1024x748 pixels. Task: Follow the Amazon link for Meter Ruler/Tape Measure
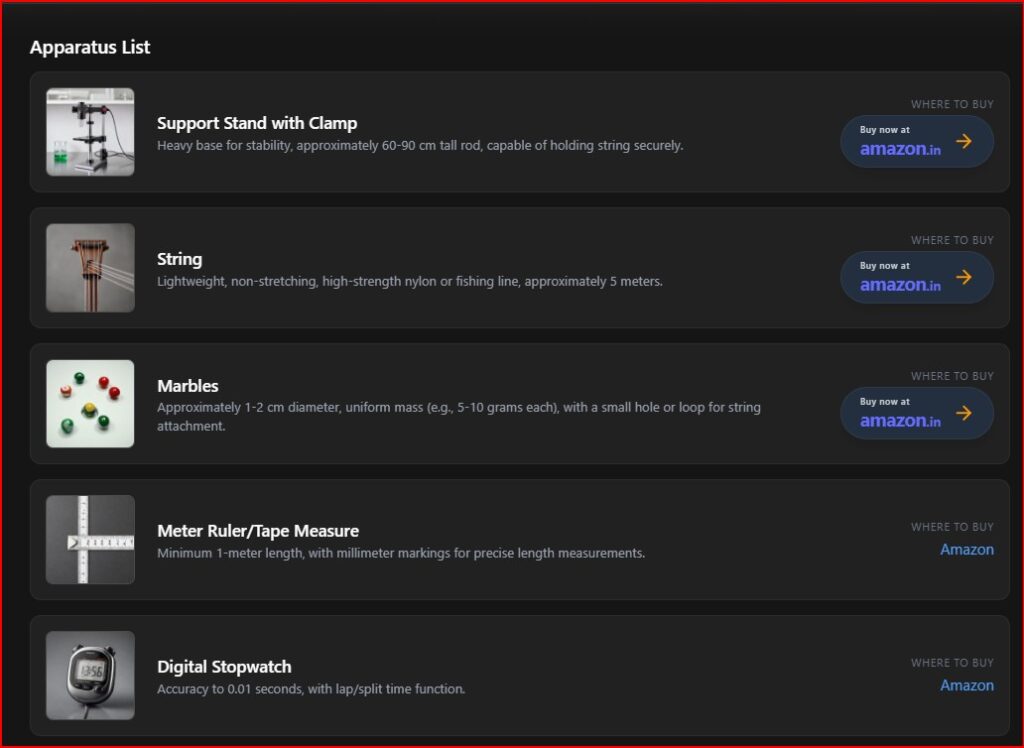pos(966,549)
